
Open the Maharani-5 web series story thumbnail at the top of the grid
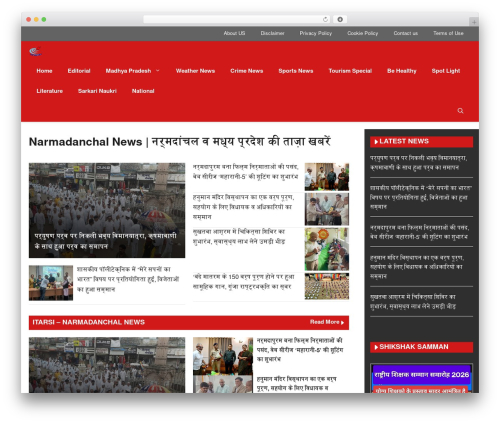click(327, 177)
